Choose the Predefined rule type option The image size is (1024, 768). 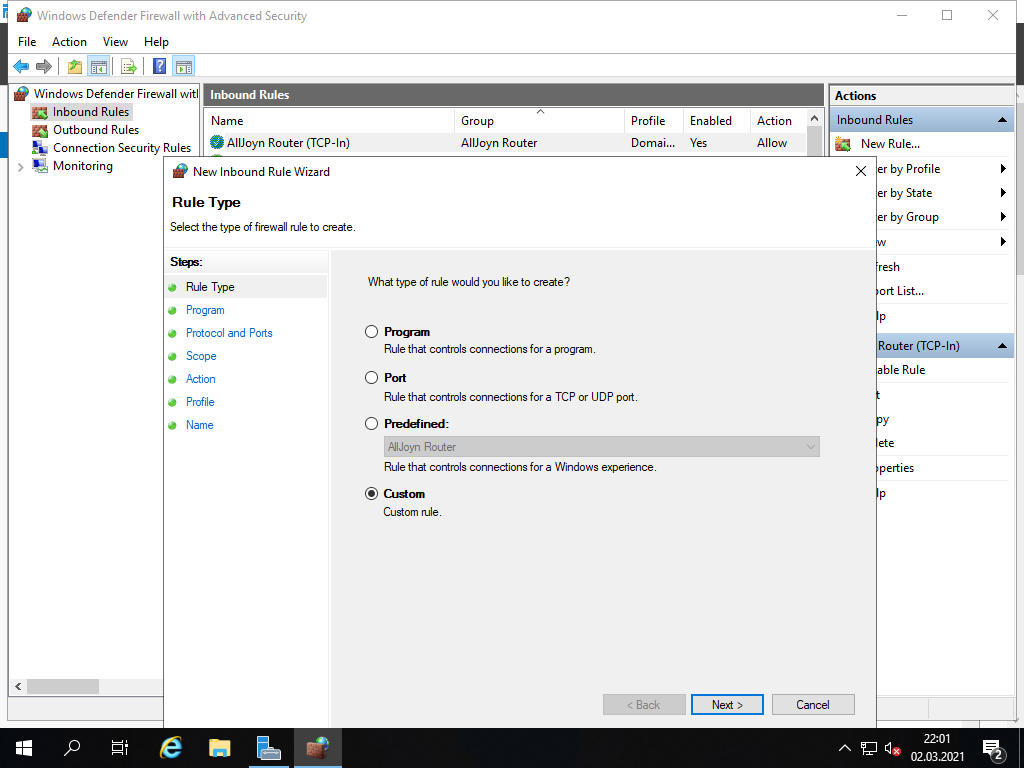point(372,424)
